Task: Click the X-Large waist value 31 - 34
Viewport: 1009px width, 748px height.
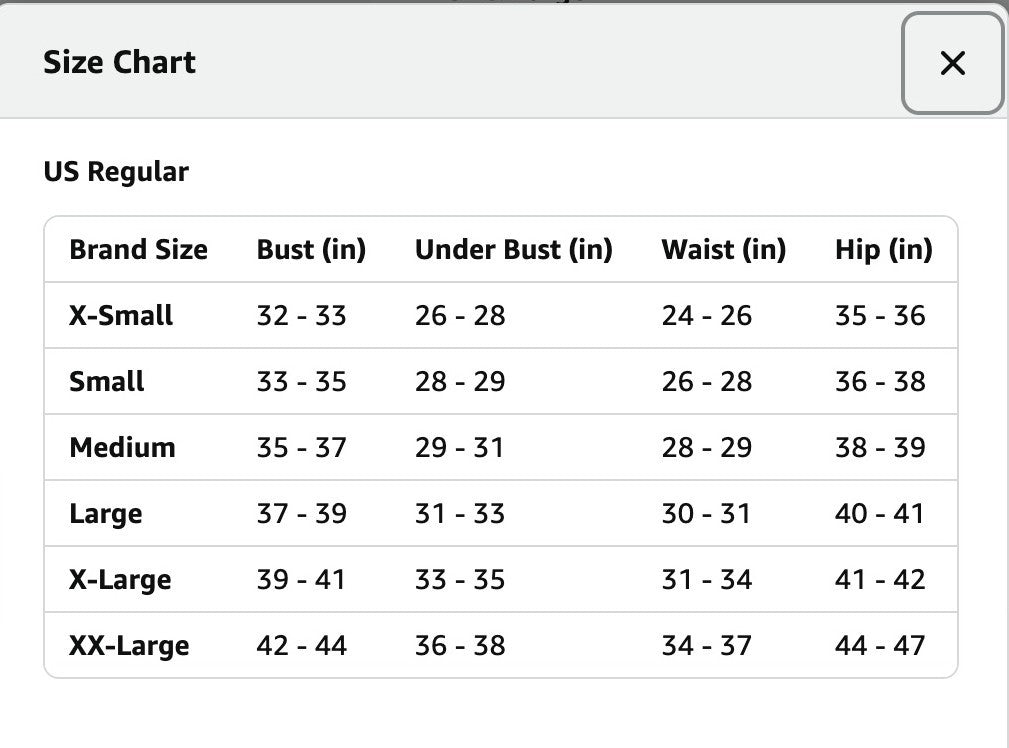Action: (706, 580)
